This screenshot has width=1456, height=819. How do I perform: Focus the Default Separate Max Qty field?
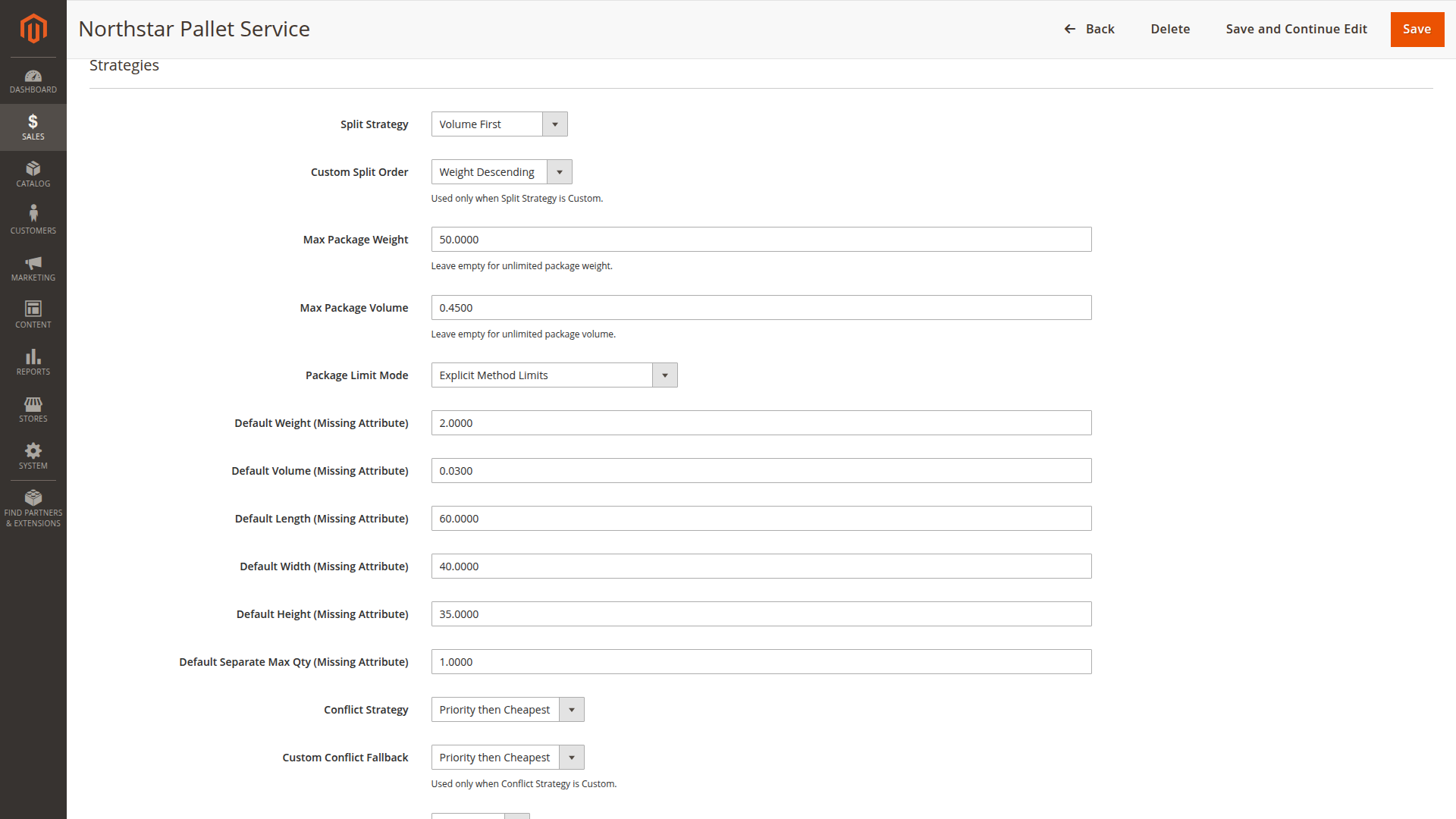tap(761, 662)
